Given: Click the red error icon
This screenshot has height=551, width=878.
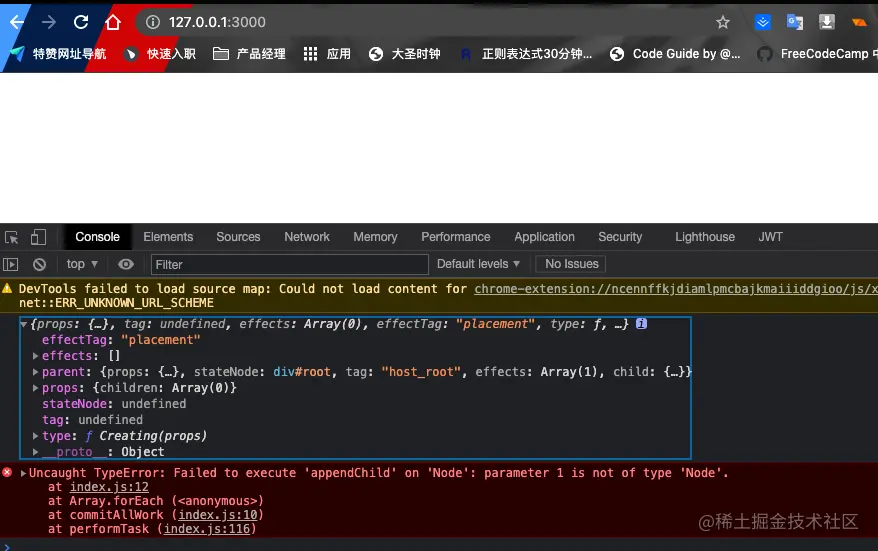Looking at the screenshot, I should (x=7, y=473).
